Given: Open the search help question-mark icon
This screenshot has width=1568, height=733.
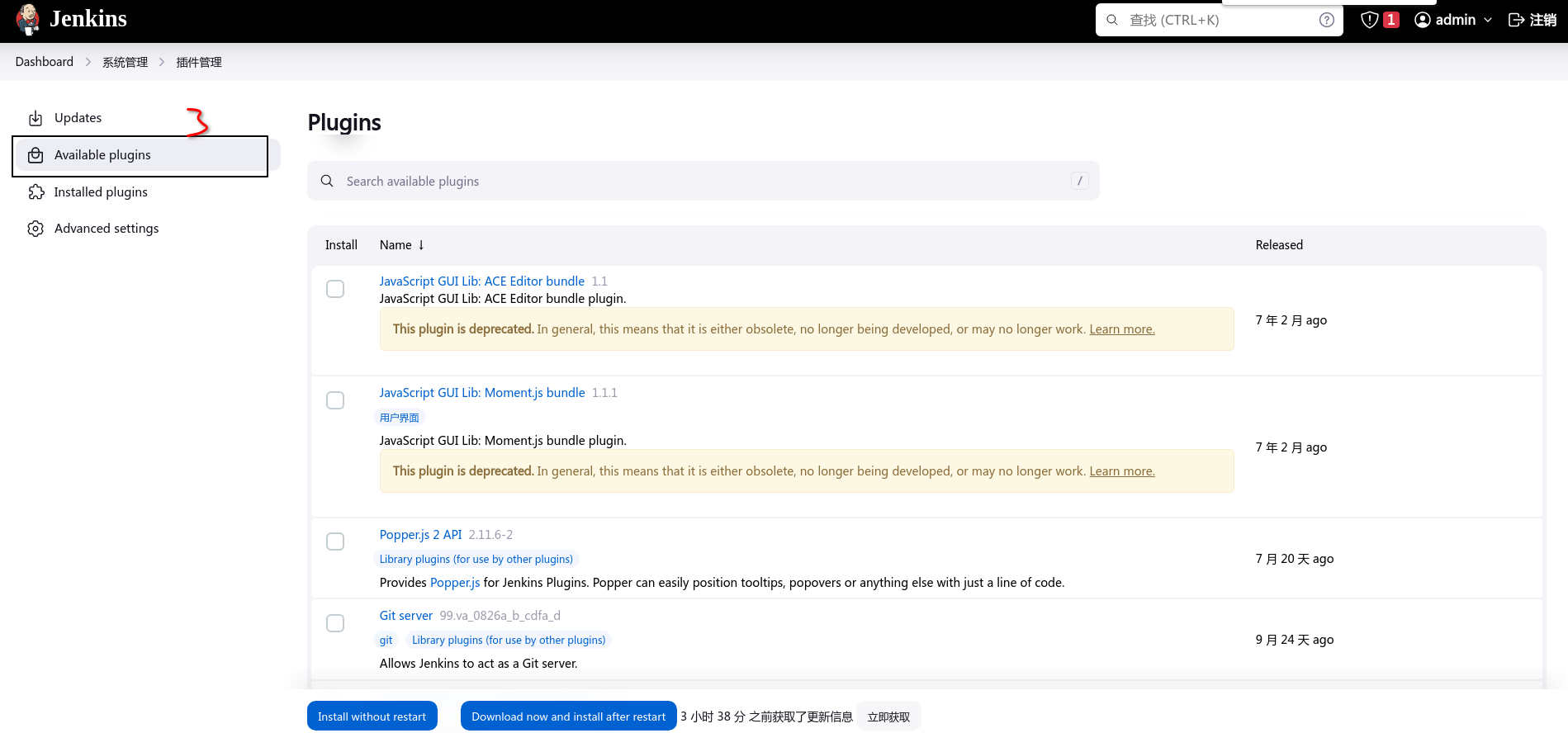Looking at the screenshot, I should click(1327, 20).
